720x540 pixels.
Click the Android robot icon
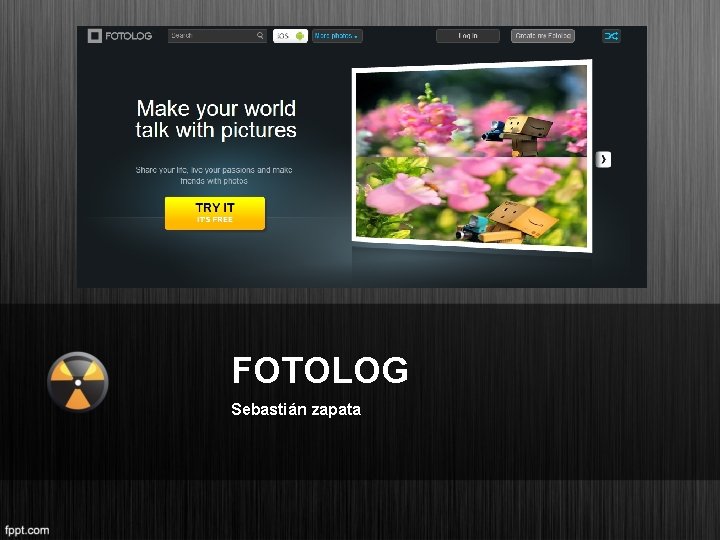pos(300,36)
